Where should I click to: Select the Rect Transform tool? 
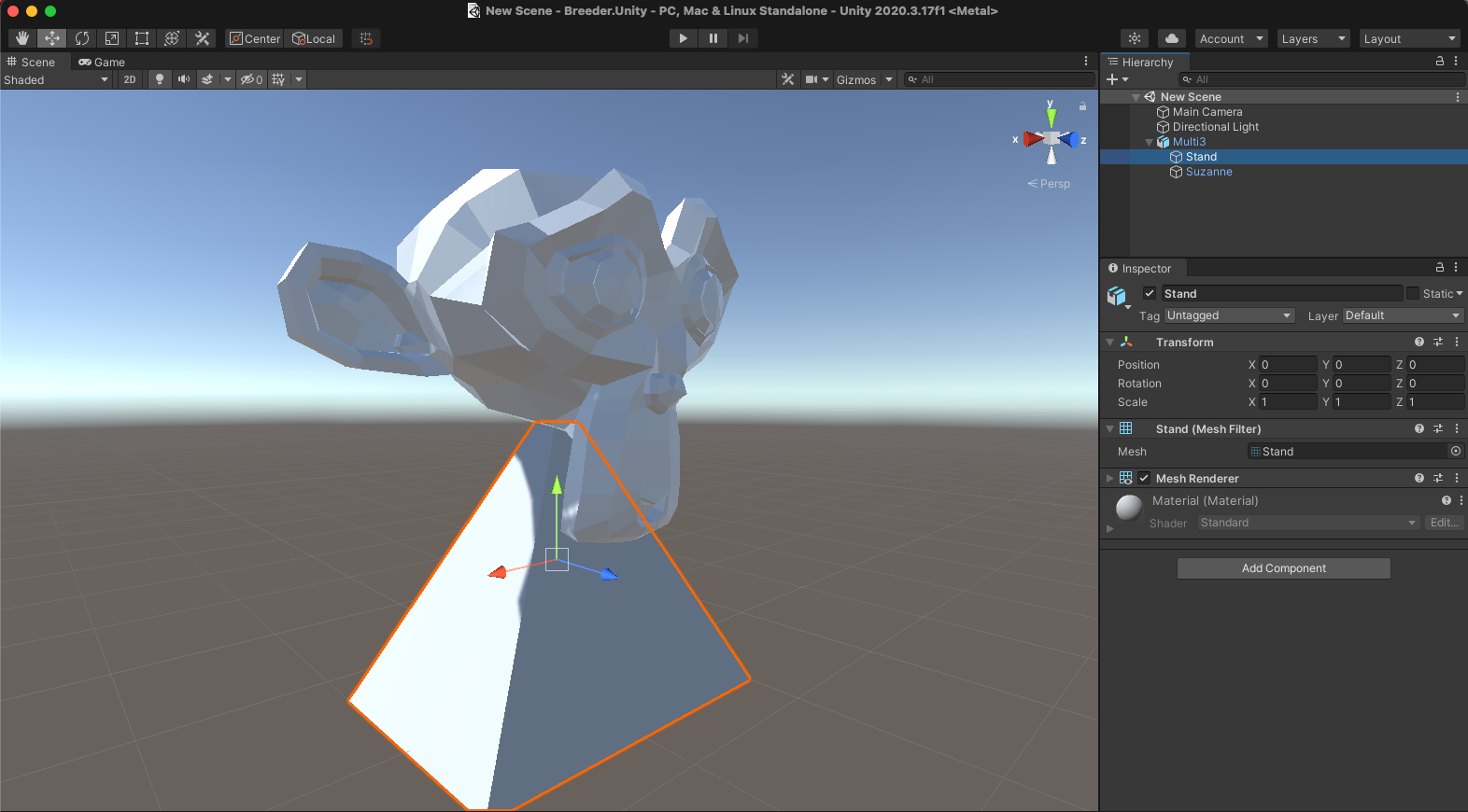tap(142, 38)
